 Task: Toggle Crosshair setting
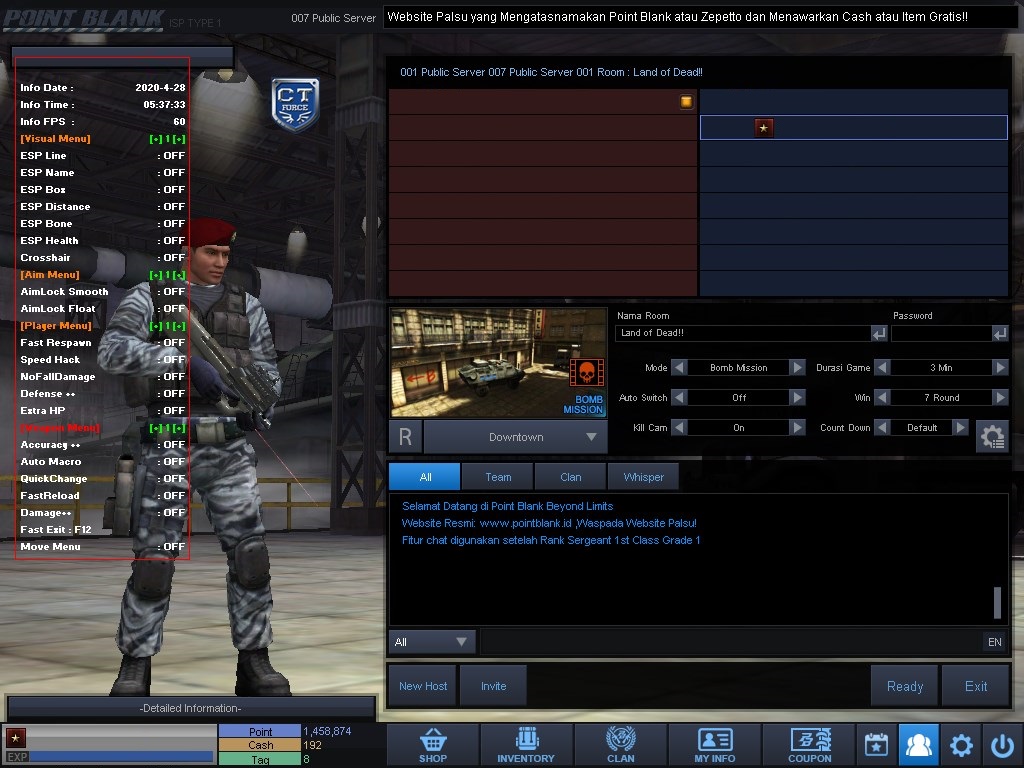coord(103,257)
